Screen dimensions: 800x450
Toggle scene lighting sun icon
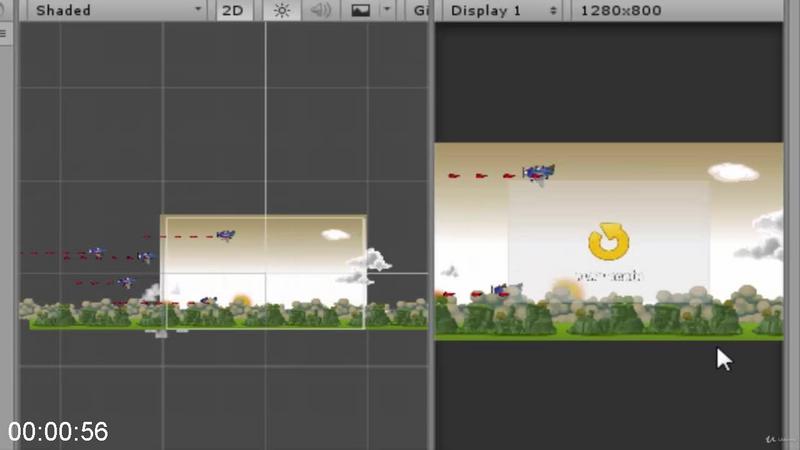[282, 10]
